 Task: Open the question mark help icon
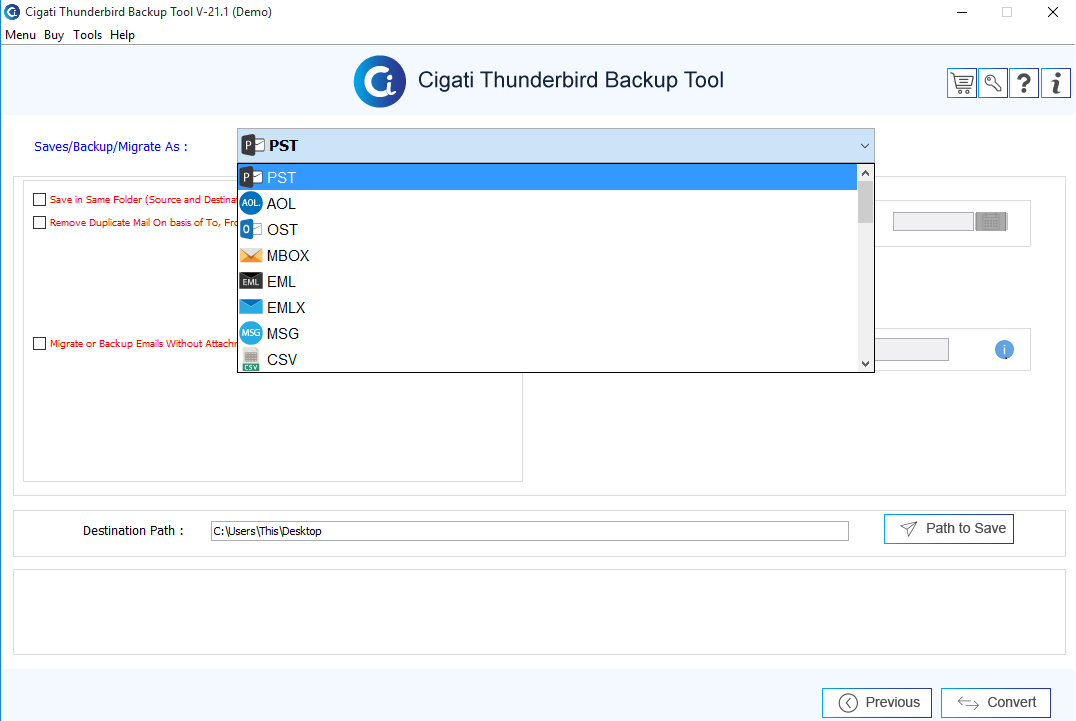coord(1024,84)
